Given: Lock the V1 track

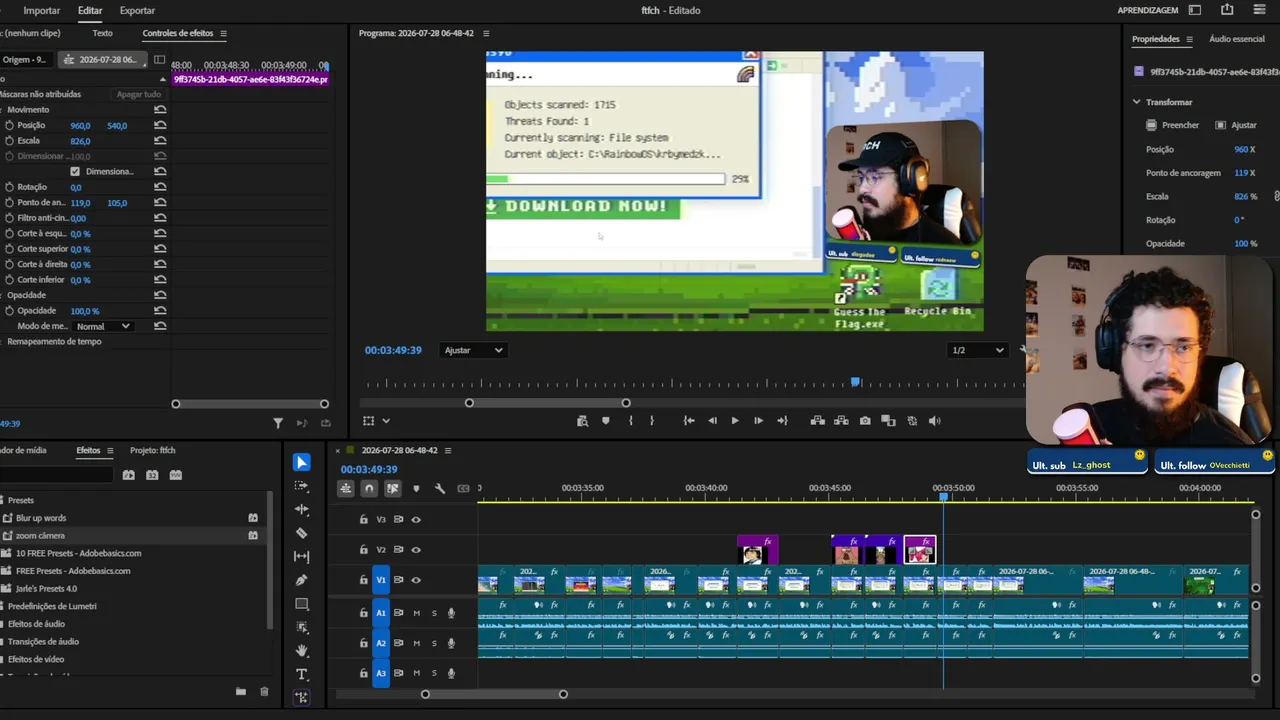Looking at the screenshot, I should (x=364, y=580).
